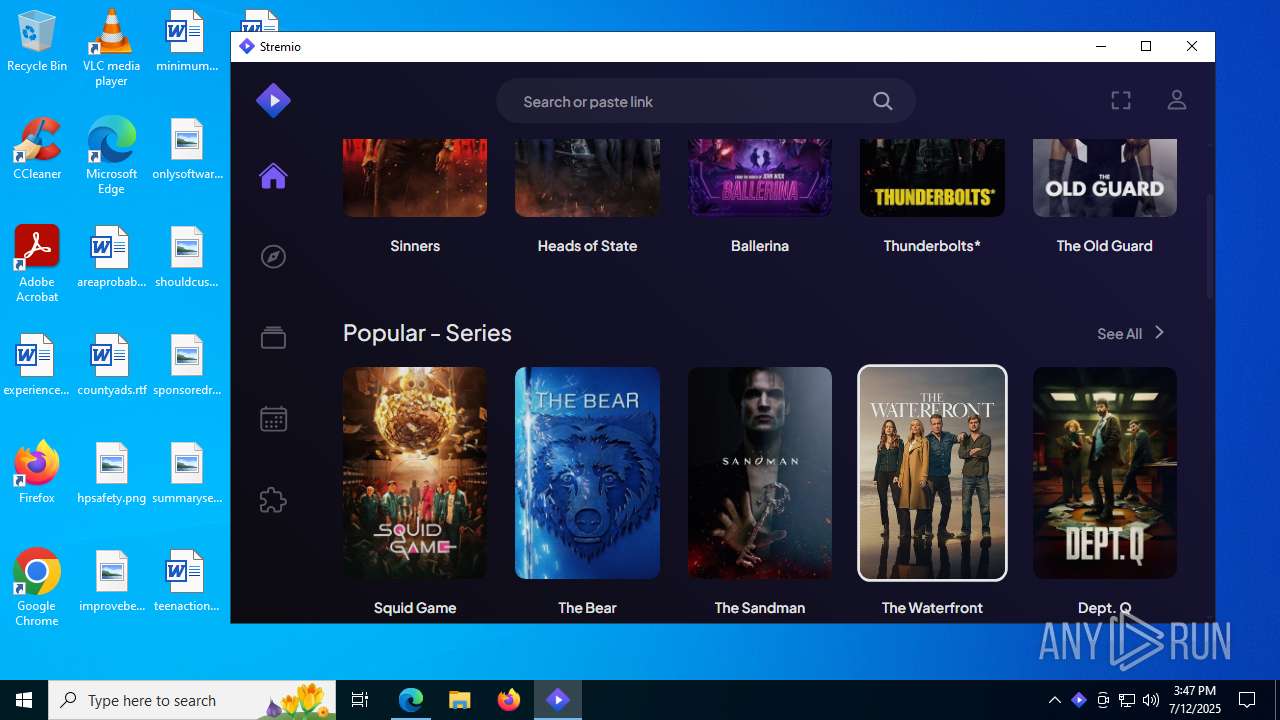This screenshot has height=720, width=1280.
Task: Open the Heads of State poster
Action: pos(587,178)
